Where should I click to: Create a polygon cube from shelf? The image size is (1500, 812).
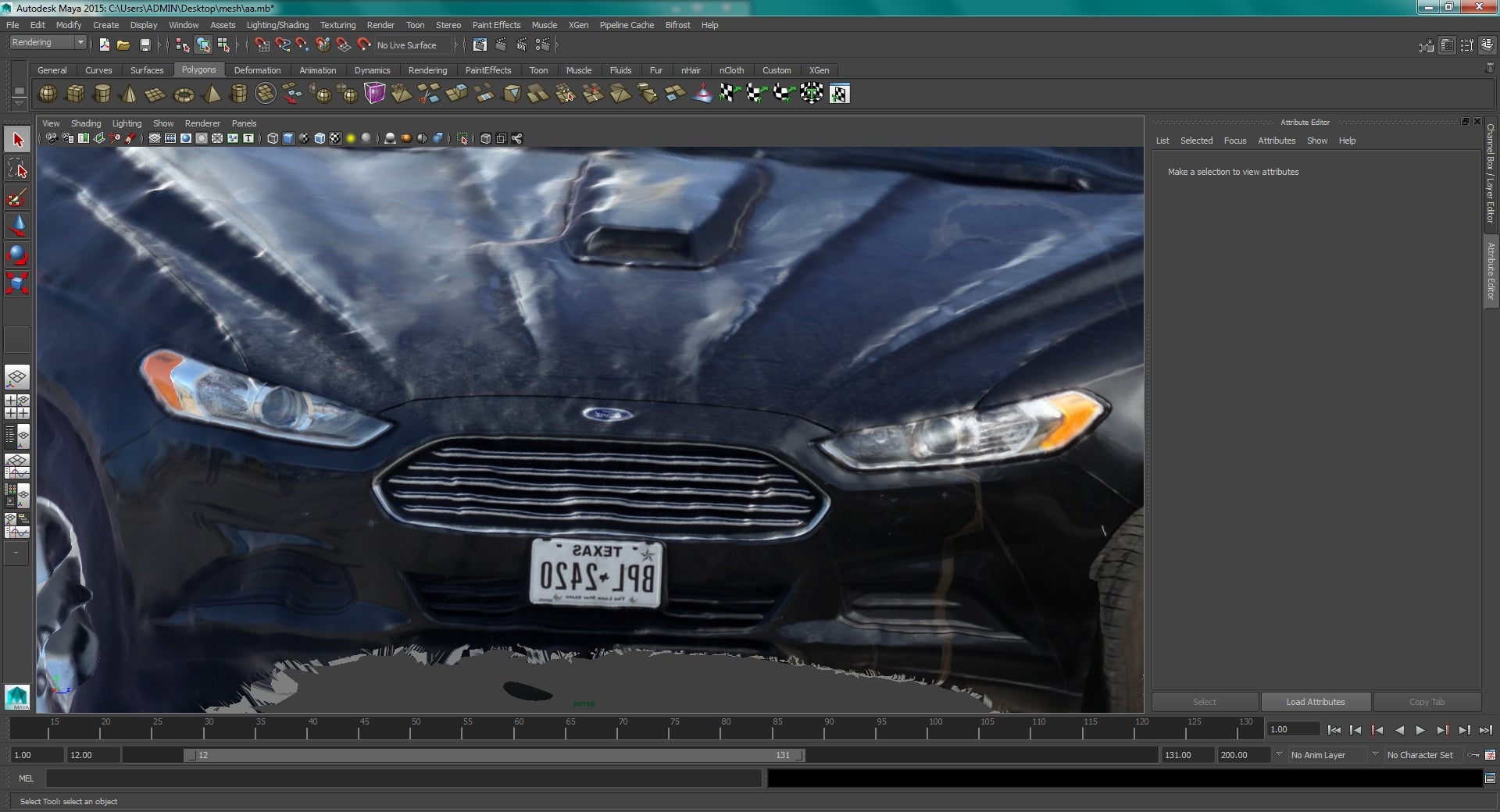click(75, 94)
